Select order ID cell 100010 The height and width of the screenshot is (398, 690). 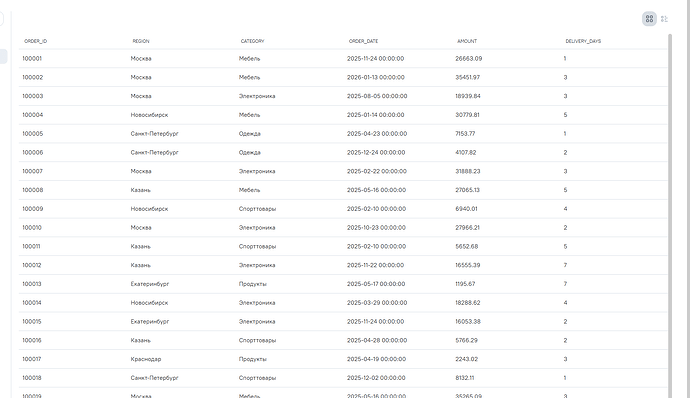pyautogui.click(x=32, y=228)
